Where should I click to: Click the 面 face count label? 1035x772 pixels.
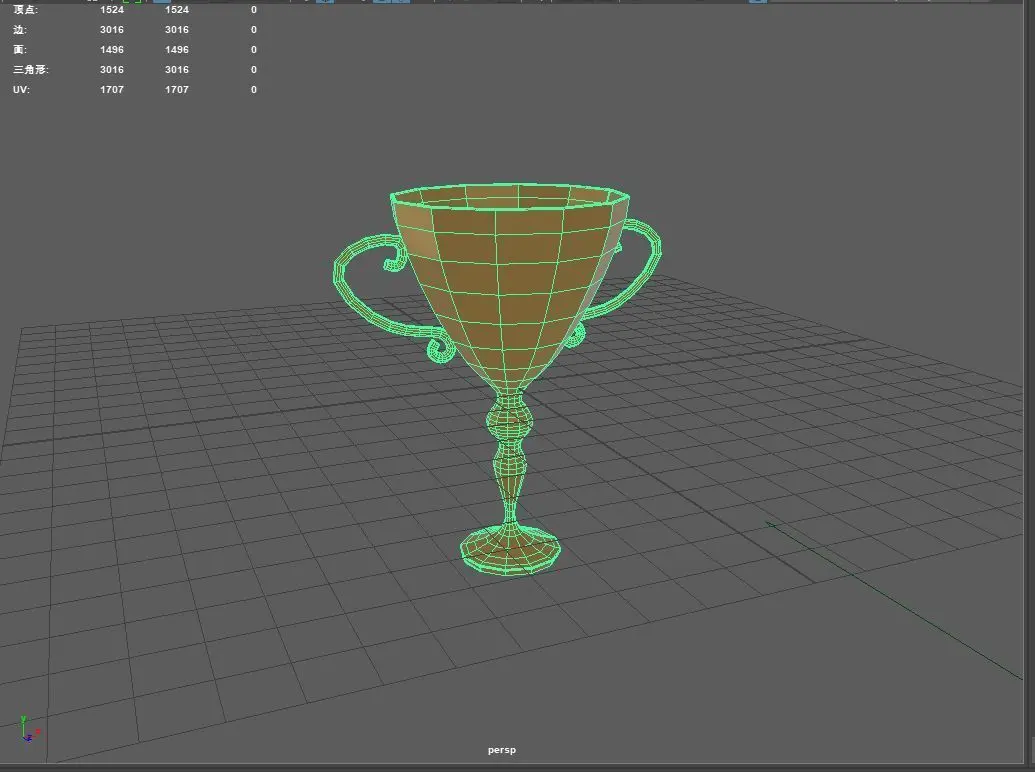point(20,49)
